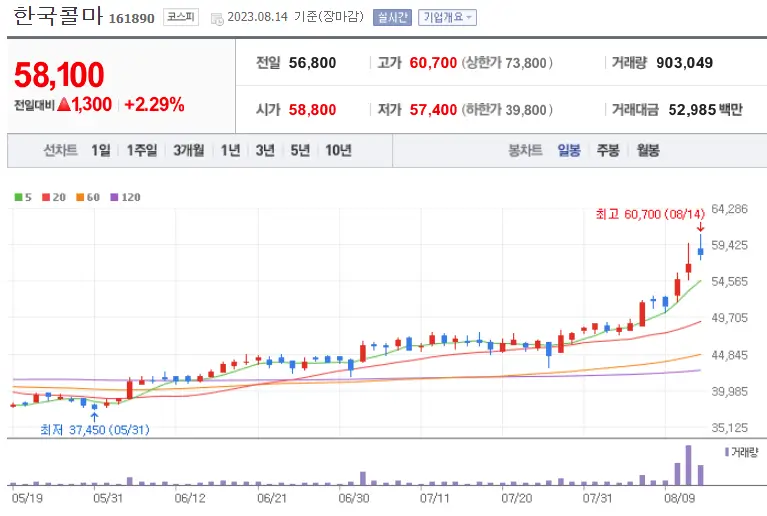
Task: Switch to the 1년 line chart
Action: (x=230, y=150)
